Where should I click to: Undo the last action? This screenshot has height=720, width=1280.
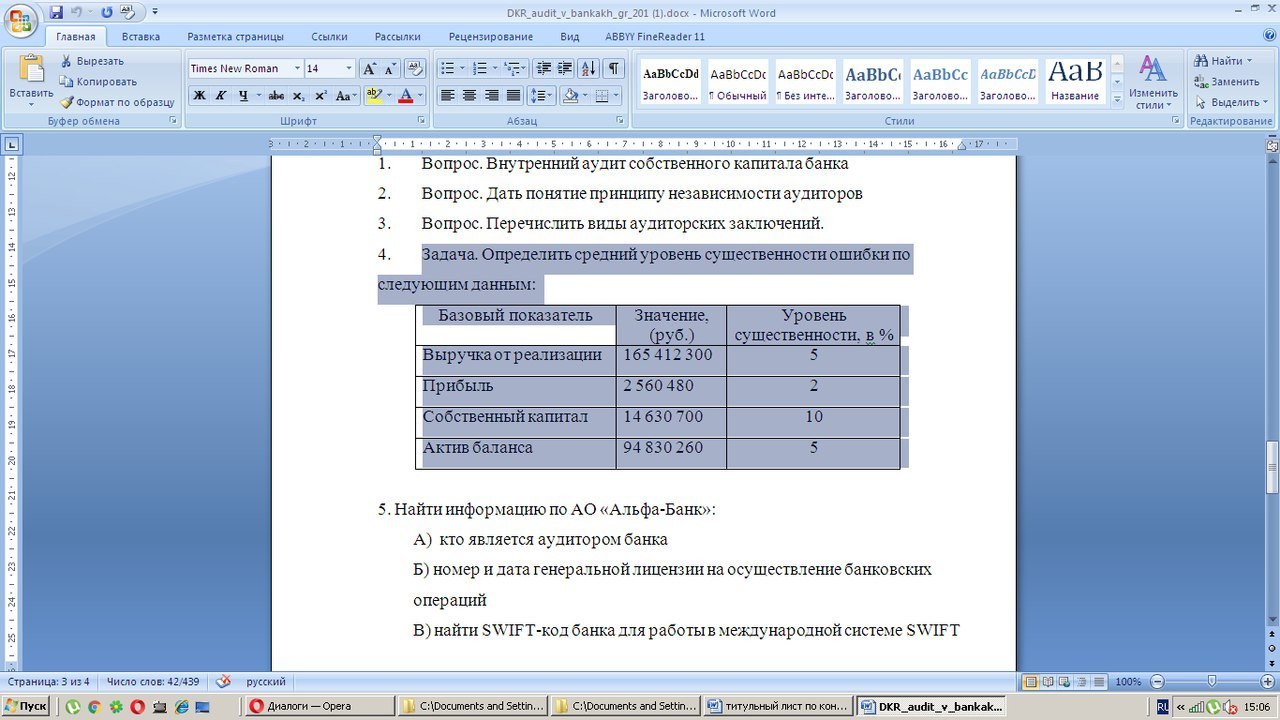[x=76, y=12]
